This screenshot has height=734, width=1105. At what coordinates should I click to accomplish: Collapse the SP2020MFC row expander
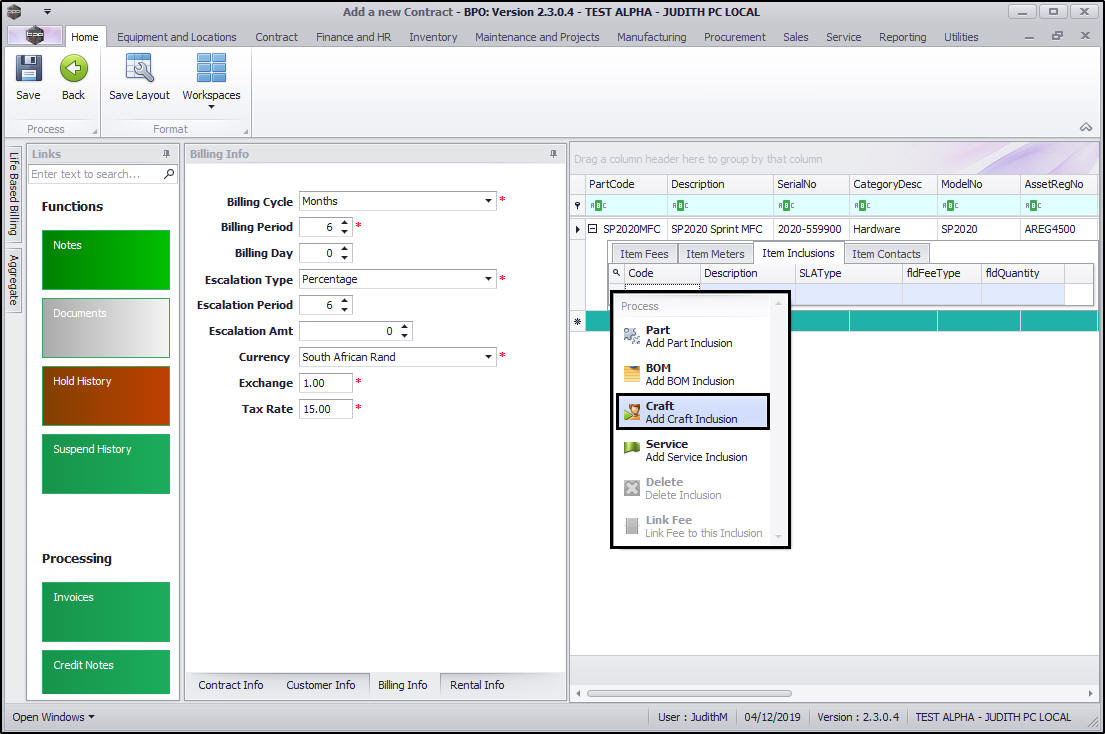[x=592, y=229]
